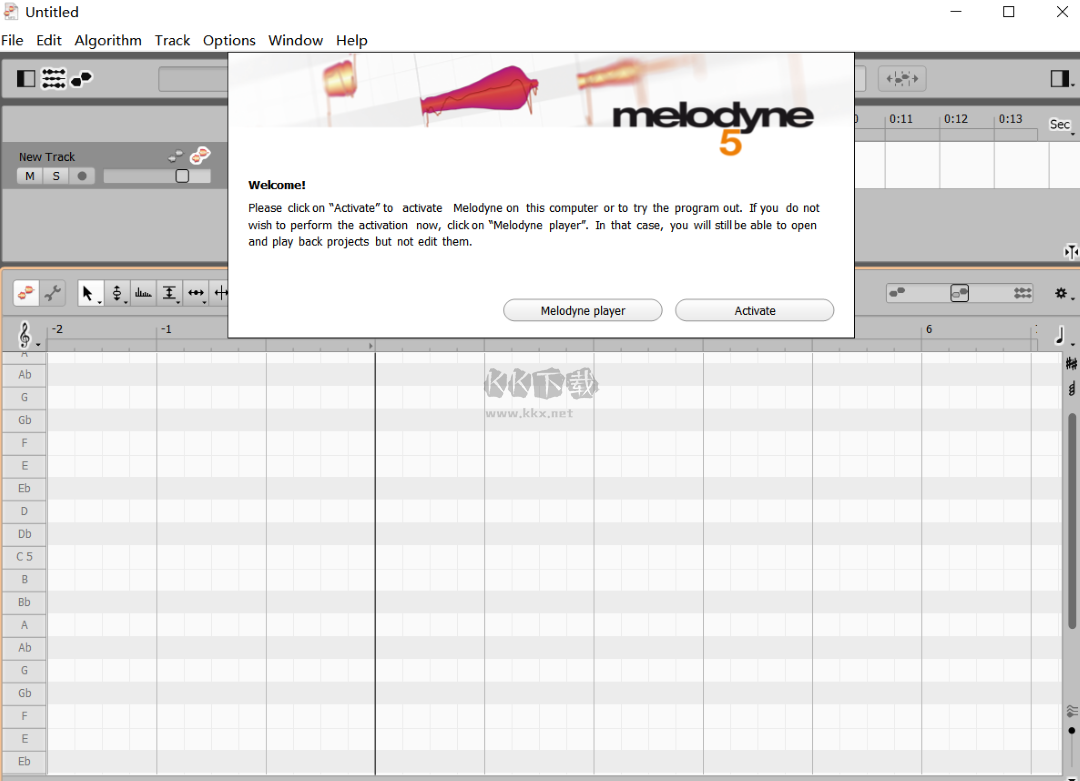This screenshot has width=1080, height=781.
Task: Open the window layout dropdown at top right
Action: pos(1064,78)
